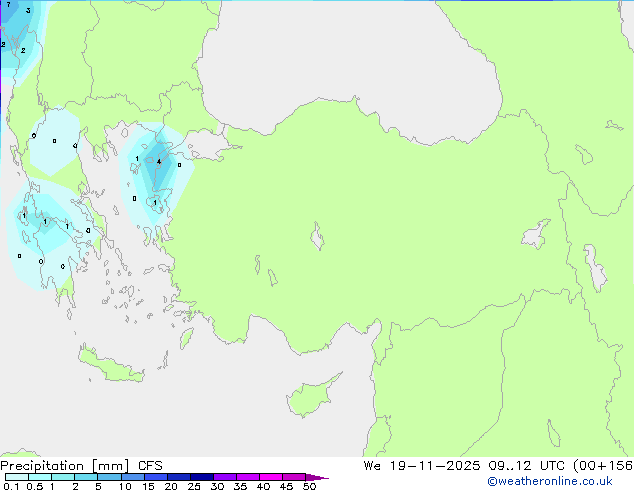Screen dimensions: 634x490
Task: Click the 45–50 mm legend color swatch
Action: (294, 477)
